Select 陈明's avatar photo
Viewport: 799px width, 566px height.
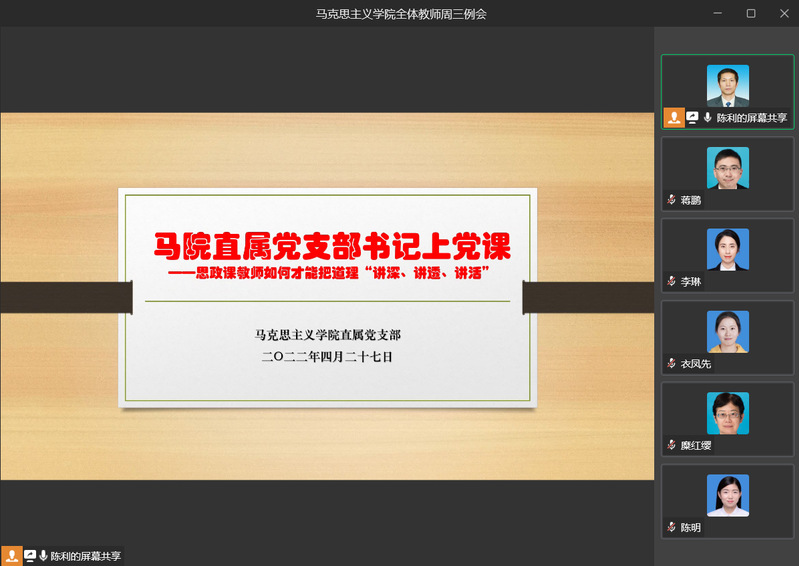[x=727, y=495]
